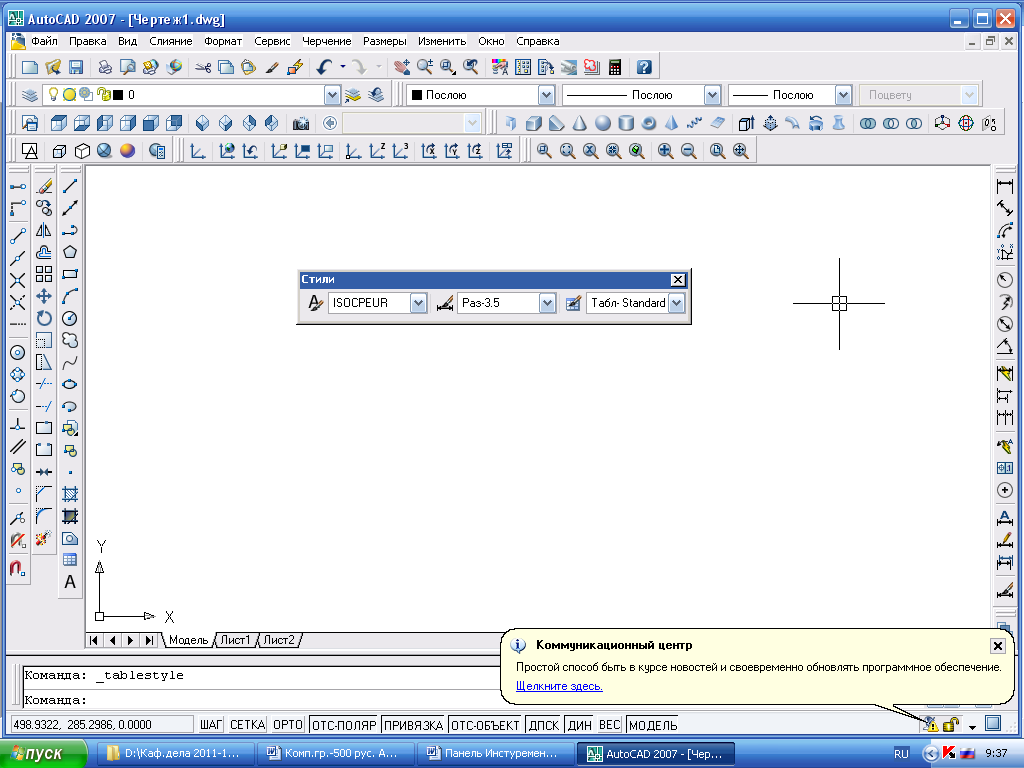Open the QuickCalc calculator icon

(615, 67)
